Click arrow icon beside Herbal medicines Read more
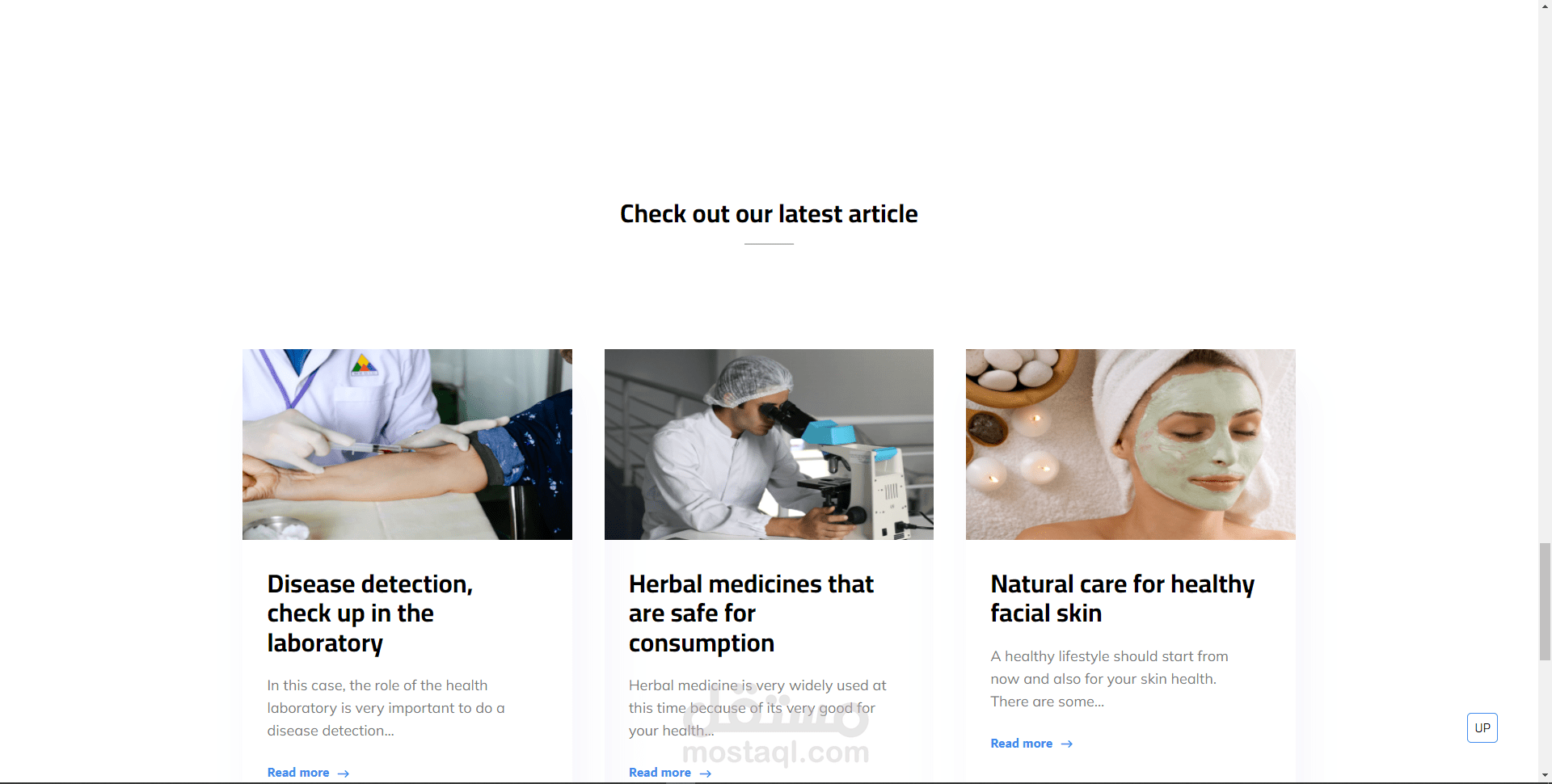The image size is (1552, 784). click(706, 773)
